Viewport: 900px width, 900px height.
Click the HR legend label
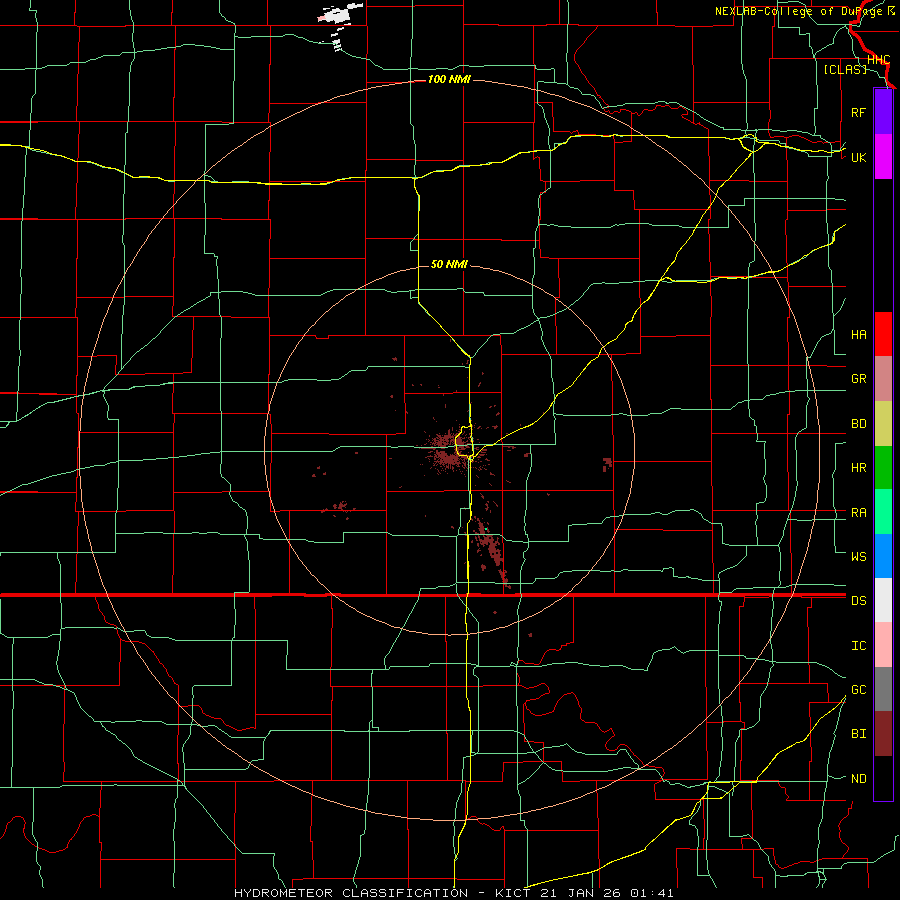click(859, 468)
